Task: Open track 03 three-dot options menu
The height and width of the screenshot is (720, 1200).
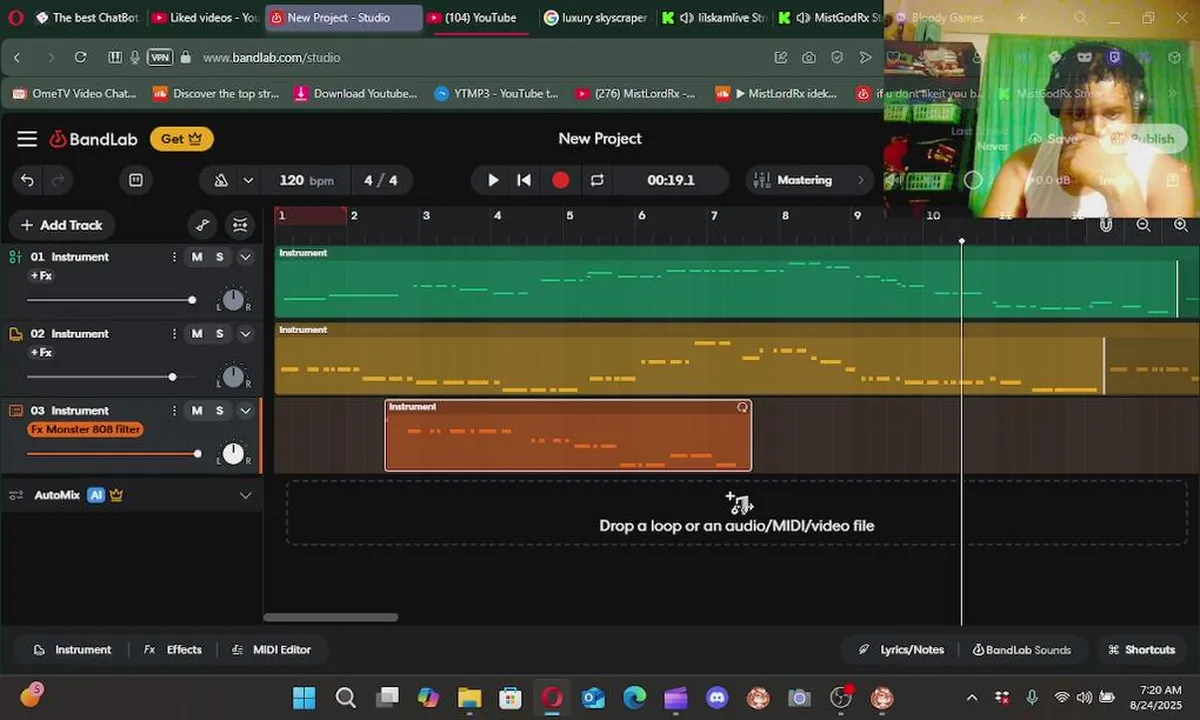Action: pos(175,411)
